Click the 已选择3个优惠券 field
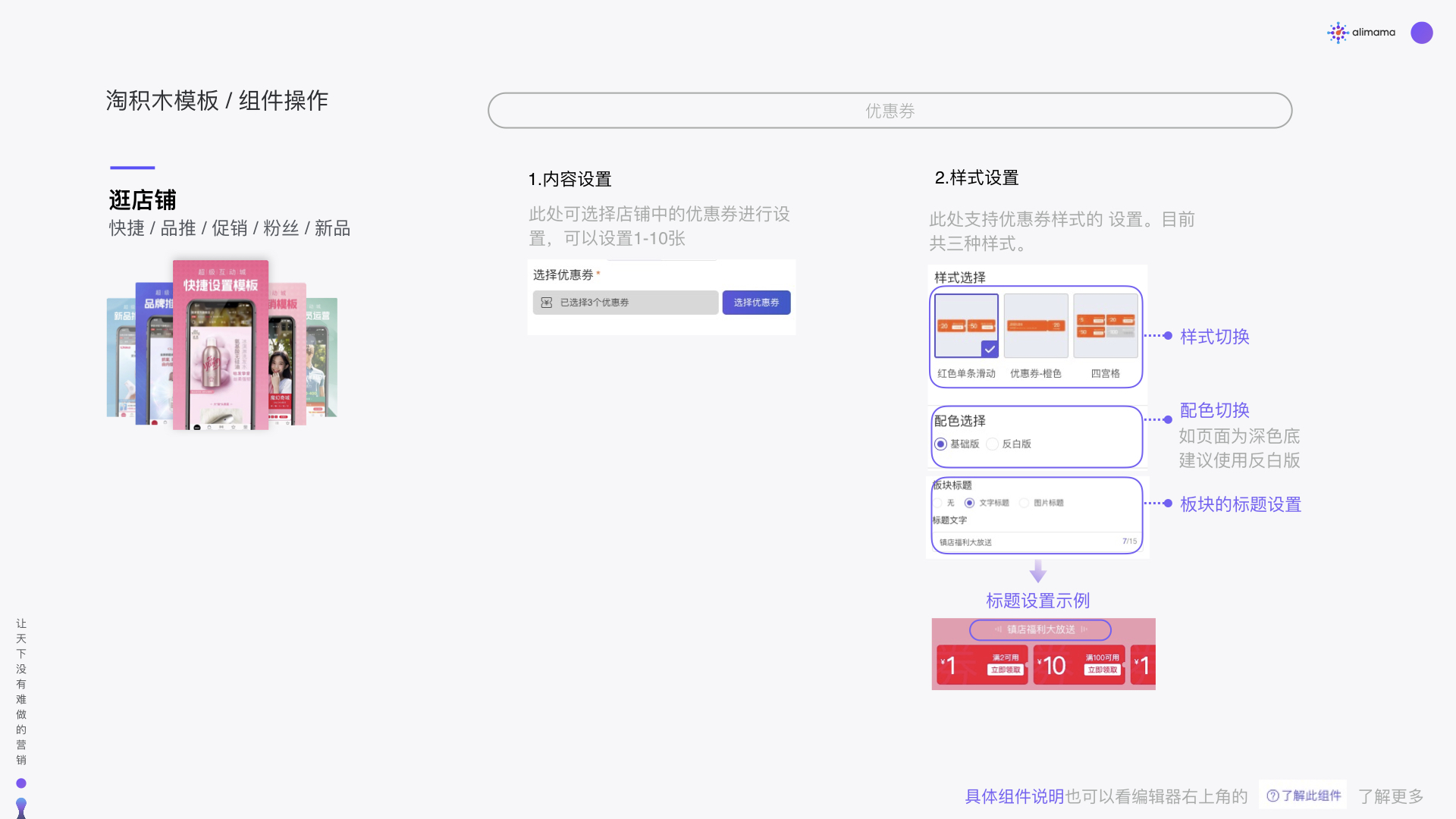Image resolution: width=1456 pixels, height=819 pixels. [626, 303]
